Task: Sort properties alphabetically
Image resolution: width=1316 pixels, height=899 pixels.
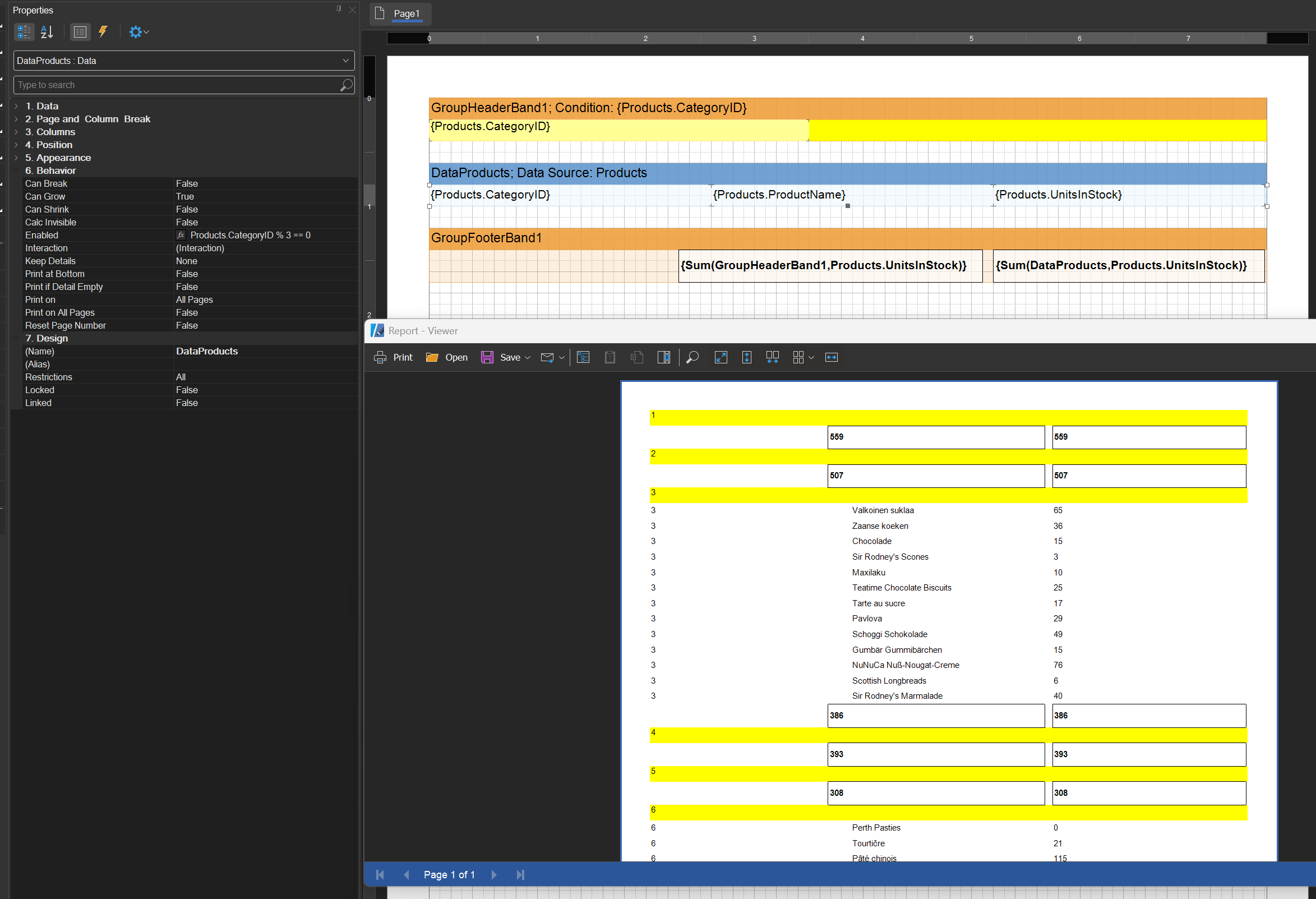Action: [x=47, y=32]
